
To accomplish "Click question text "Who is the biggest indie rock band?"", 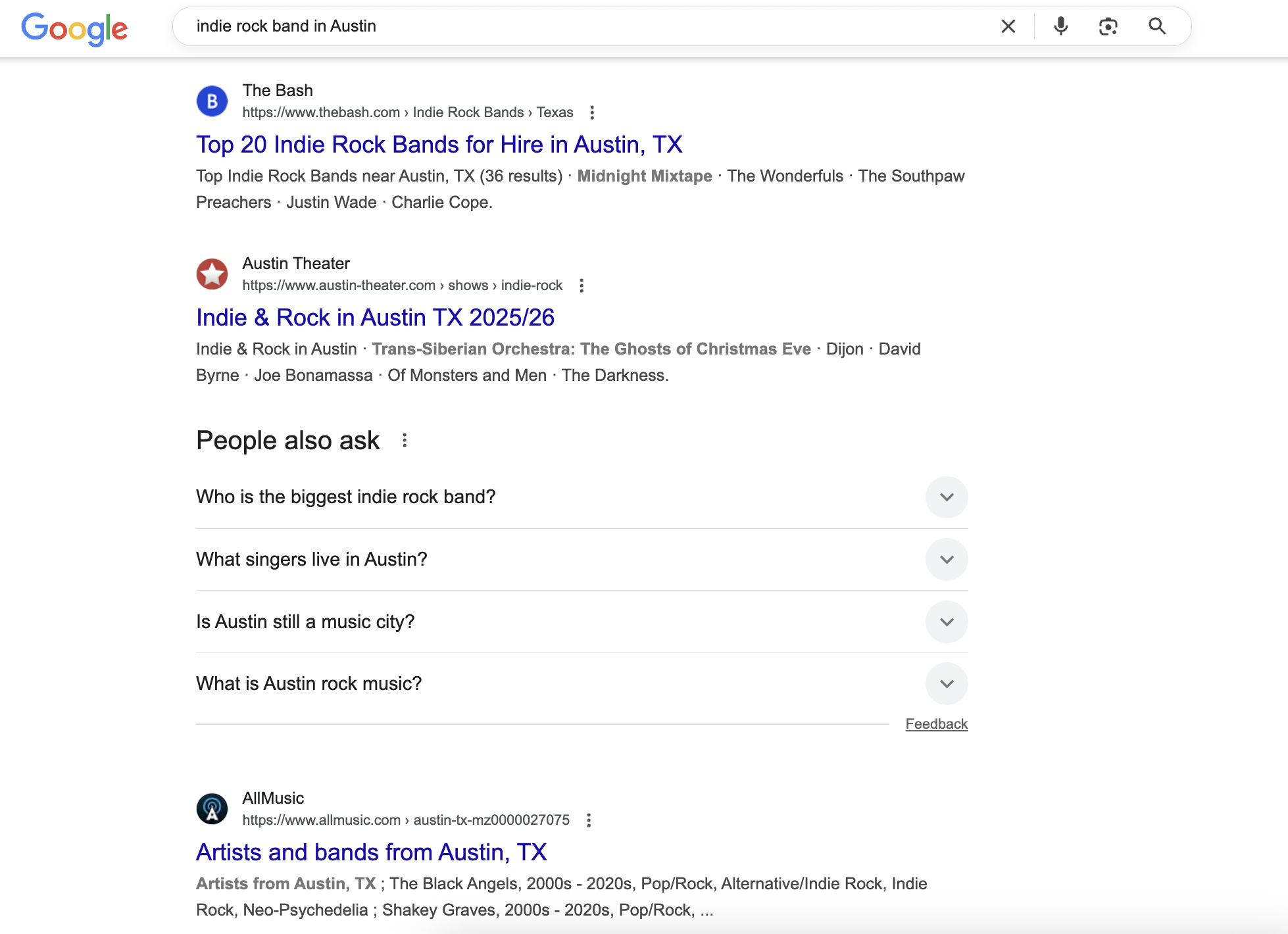I will (345, 497).
